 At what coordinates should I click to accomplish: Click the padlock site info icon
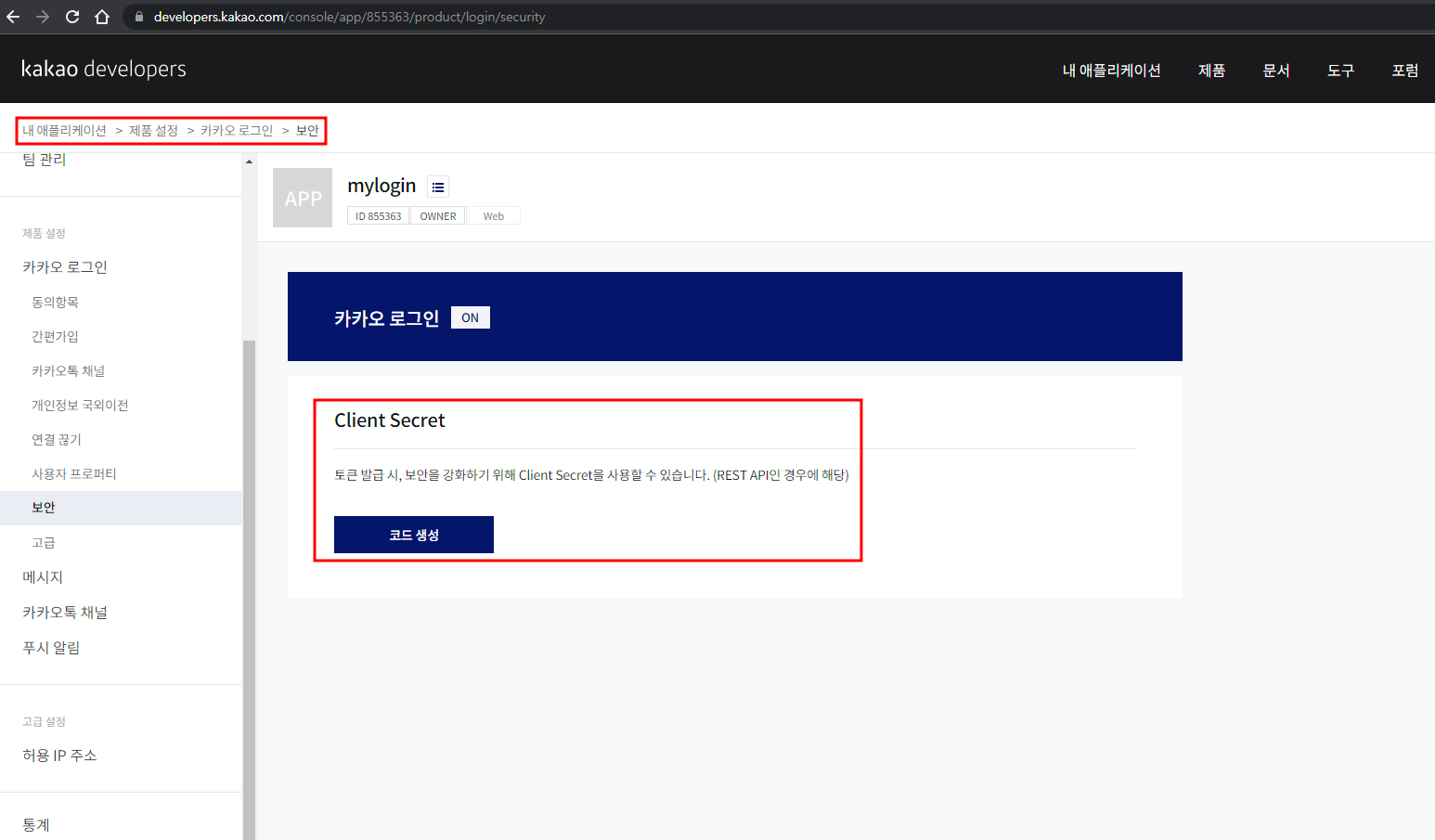139,17
